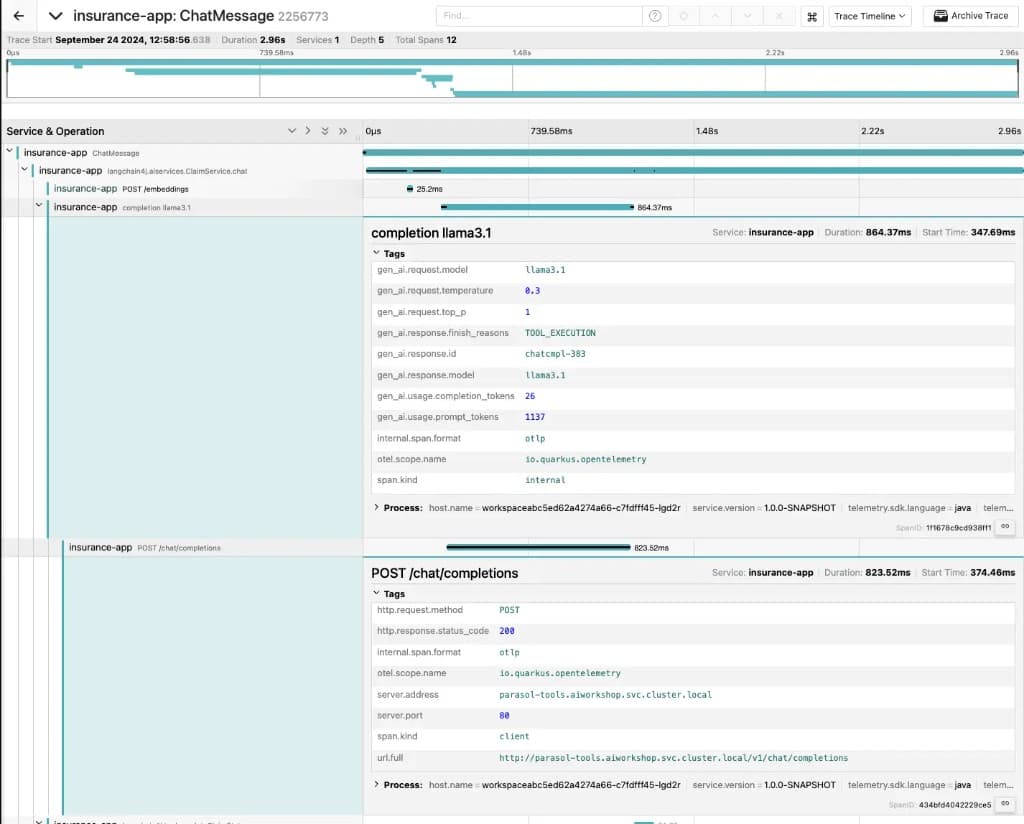Open keyboard shortcuts via the command icon

click(x=813, y=16)
